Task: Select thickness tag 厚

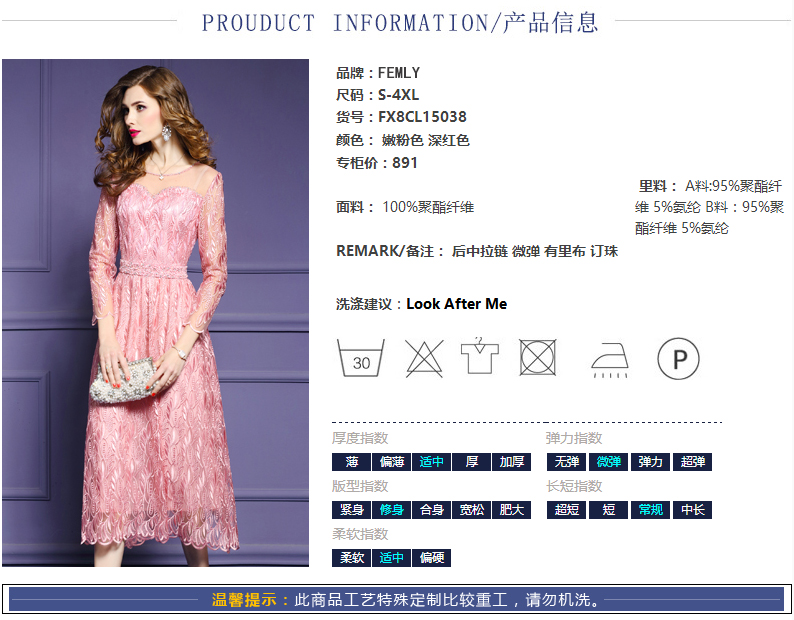Action: (471, 462)
